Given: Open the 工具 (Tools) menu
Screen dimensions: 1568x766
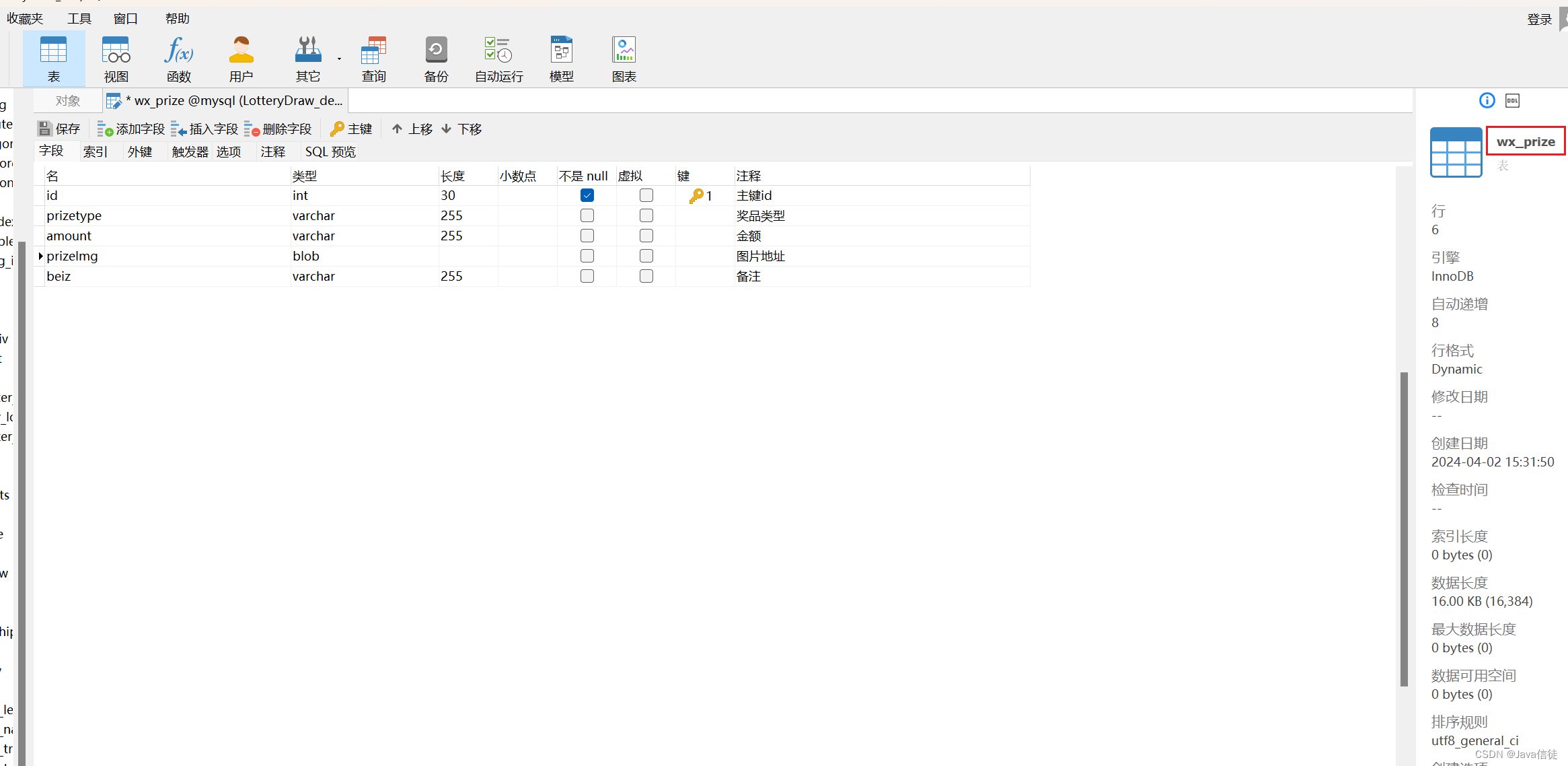Looking at the screenshot, I should click(x=79, y=18).
